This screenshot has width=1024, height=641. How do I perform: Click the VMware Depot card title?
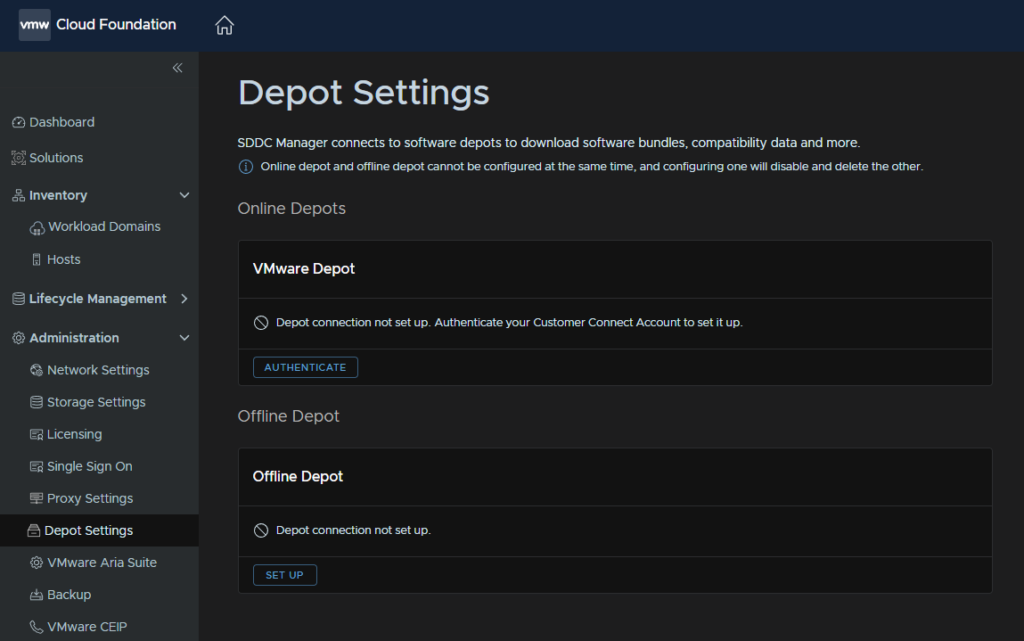(x=304, y=269)
